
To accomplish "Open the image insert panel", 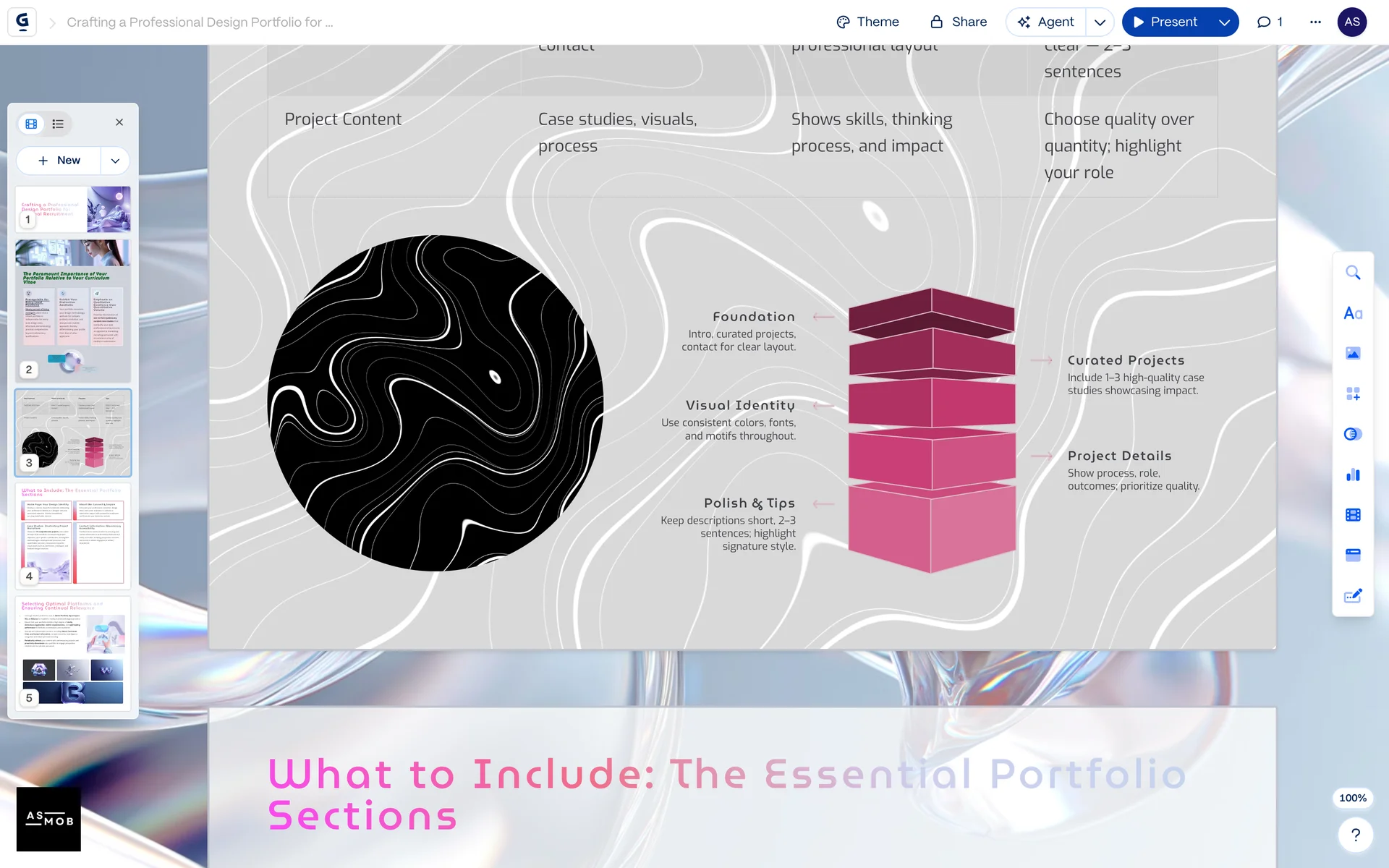I will pyautogui.click(x=1352, y=354).
